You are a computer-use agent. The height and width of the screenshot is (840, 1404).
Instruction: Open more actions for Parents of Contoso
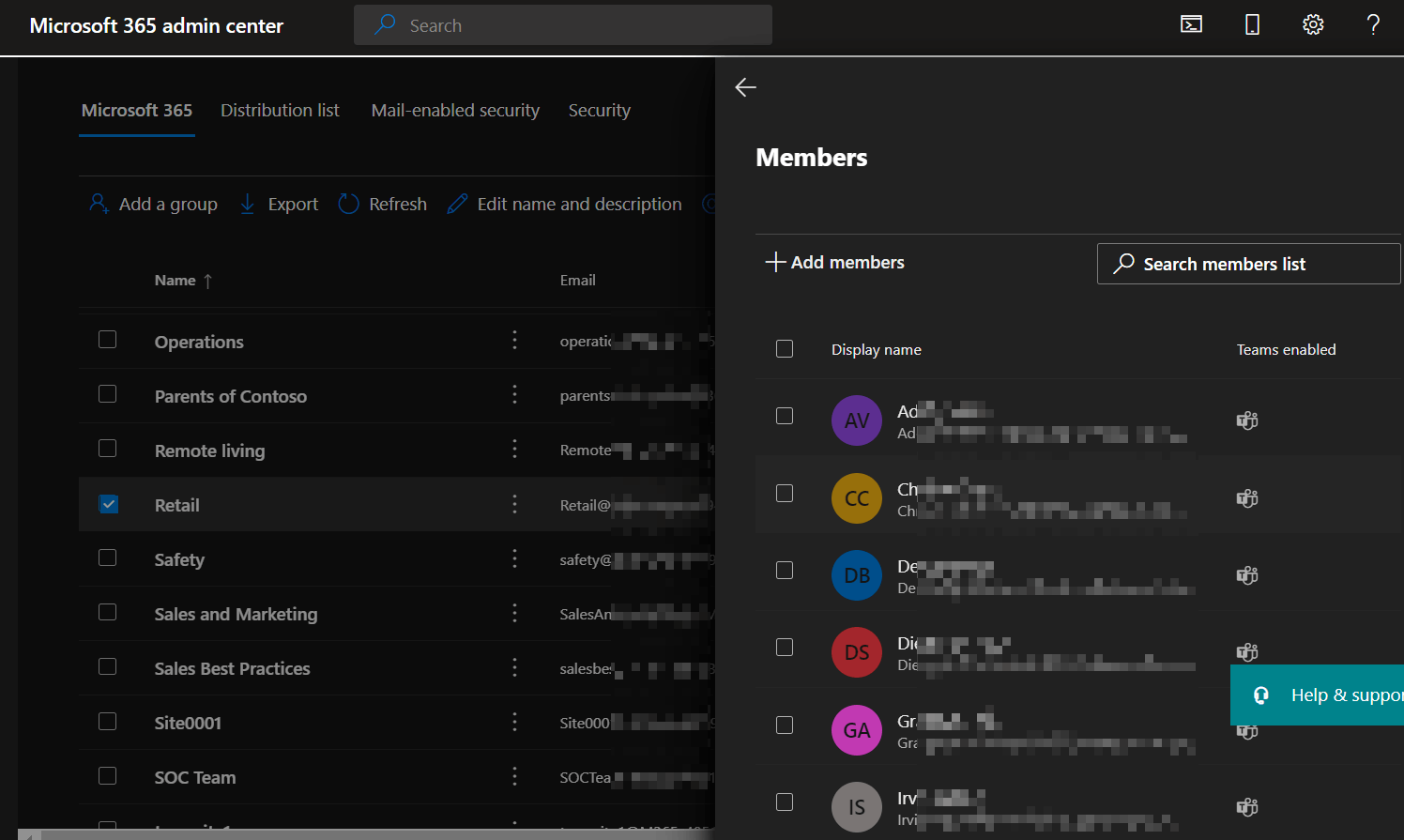pos(514,394)
